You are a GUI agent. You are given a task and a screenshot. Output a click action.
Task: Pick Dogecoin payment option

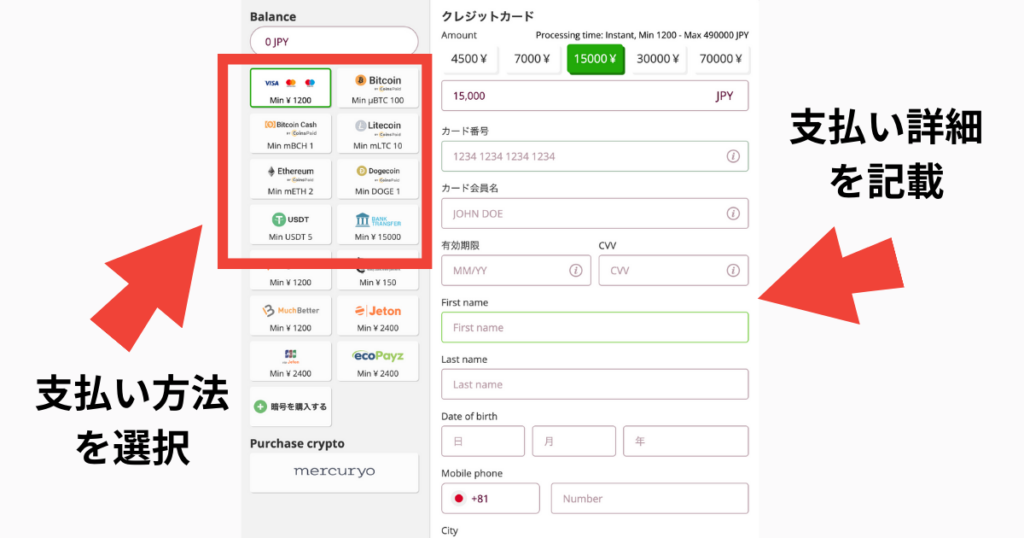378,179
